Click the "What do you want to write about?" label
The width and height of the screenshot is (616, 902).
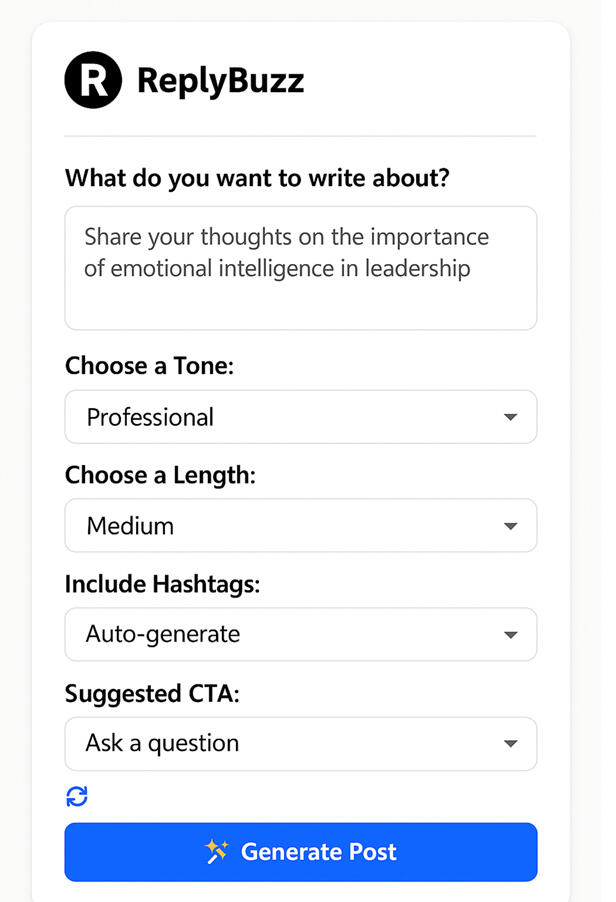[257, 178]
